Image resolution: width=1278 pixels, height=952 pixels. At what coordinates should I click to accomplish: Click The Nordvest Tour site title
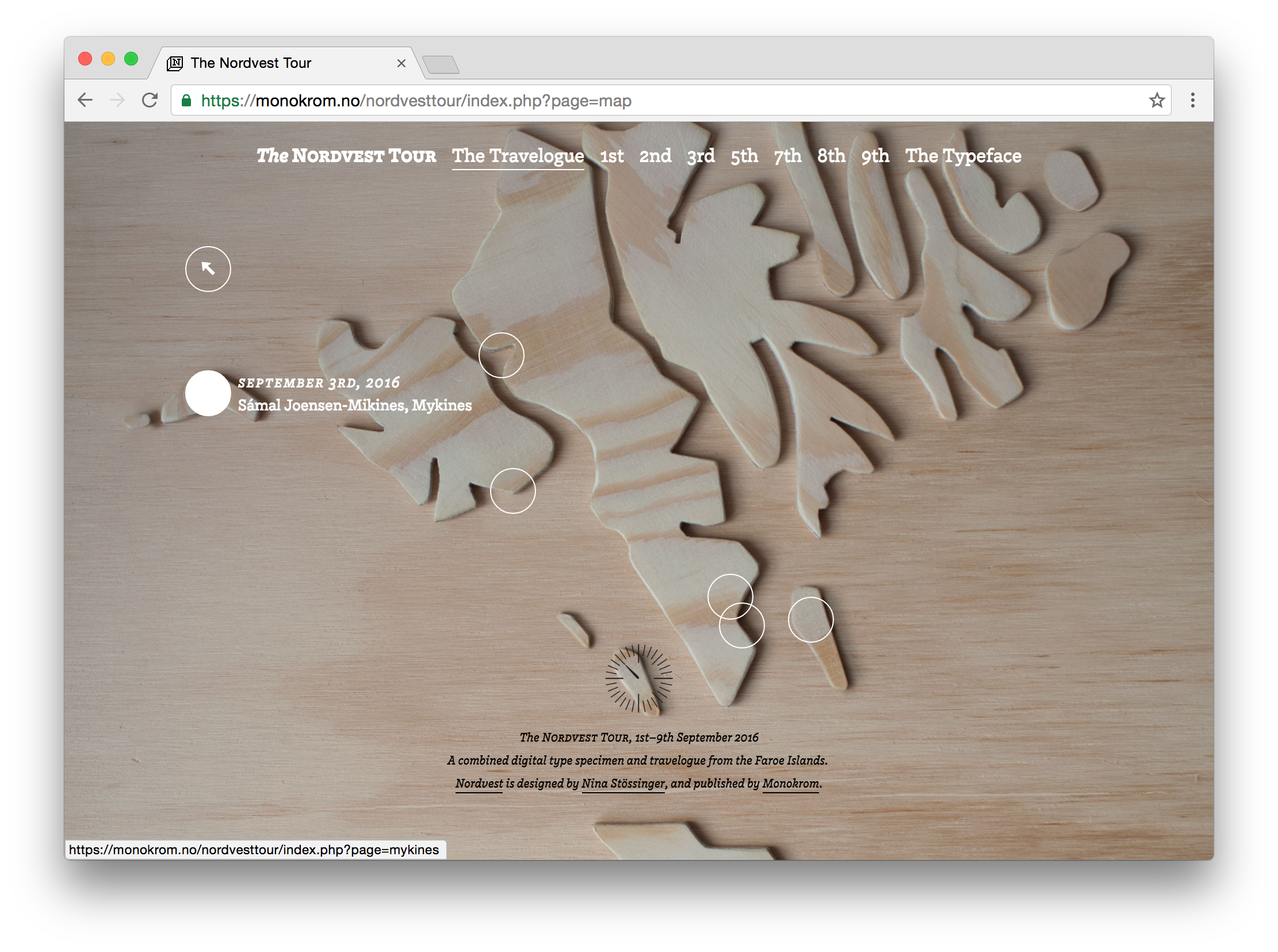(346, 156)
